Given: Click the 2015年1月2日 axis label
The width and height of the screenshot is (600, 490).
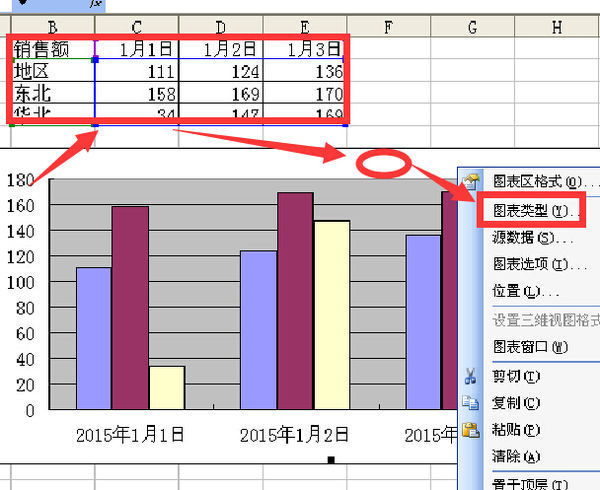Looking at the screenshot, I should coord(294,435).
